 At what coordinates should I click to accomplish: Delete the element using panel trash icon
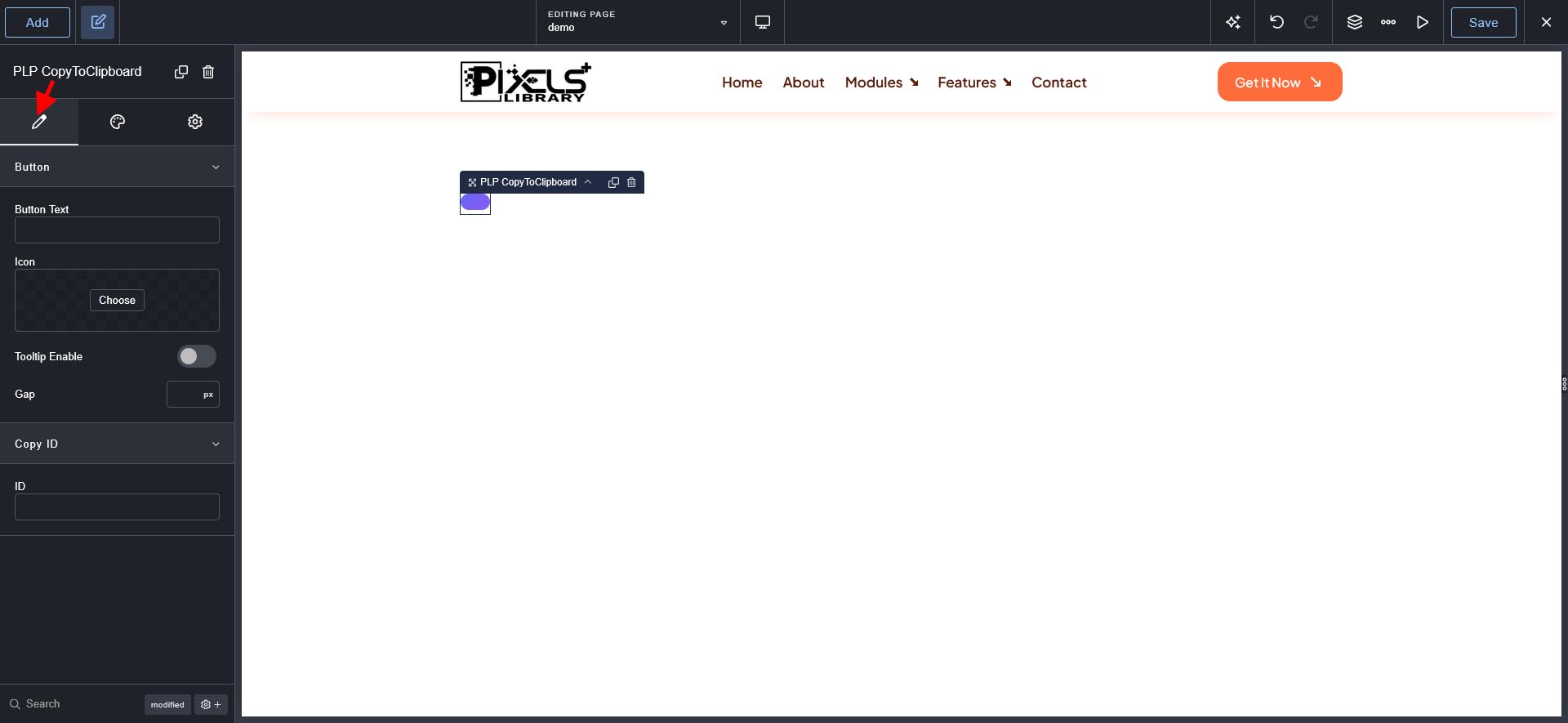pos(208,72)
